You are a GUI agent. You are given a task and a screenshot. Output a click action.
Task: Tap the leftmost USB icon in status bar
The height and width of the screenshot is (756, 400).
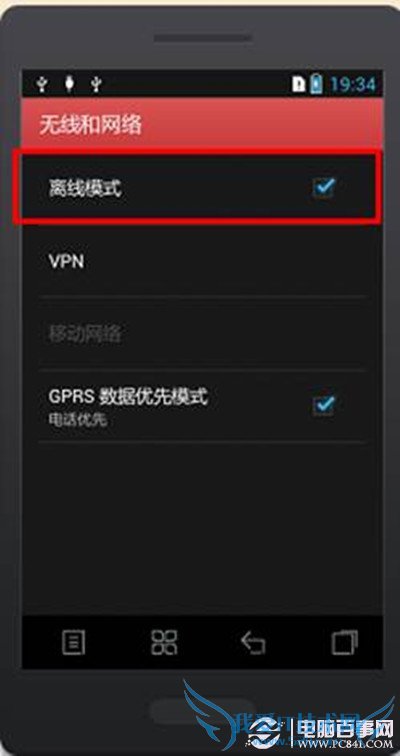point(43,85)
